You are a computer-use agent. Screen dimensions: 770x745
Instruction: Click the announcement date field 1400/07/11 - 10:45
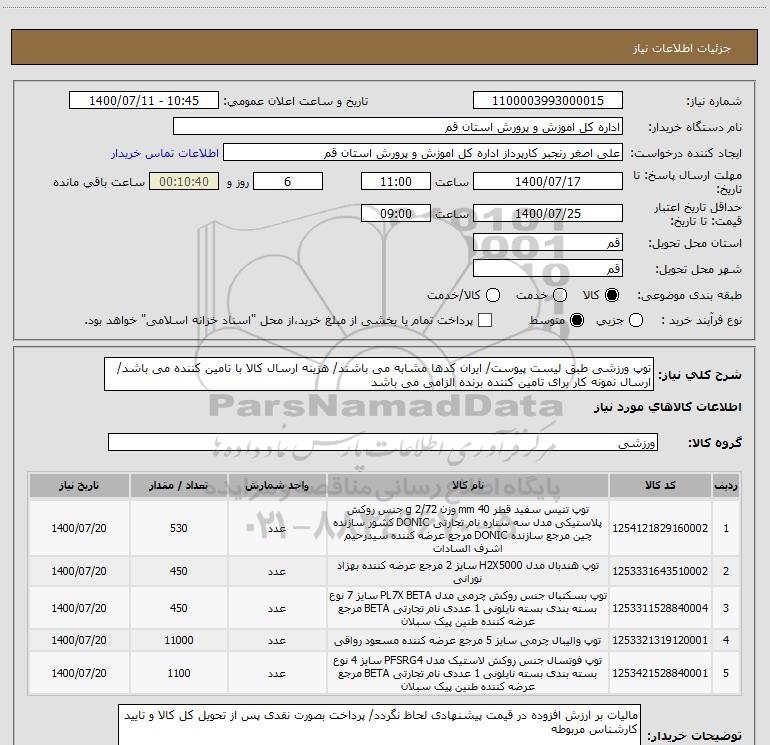pyautogui.click(x=144, y=101)
